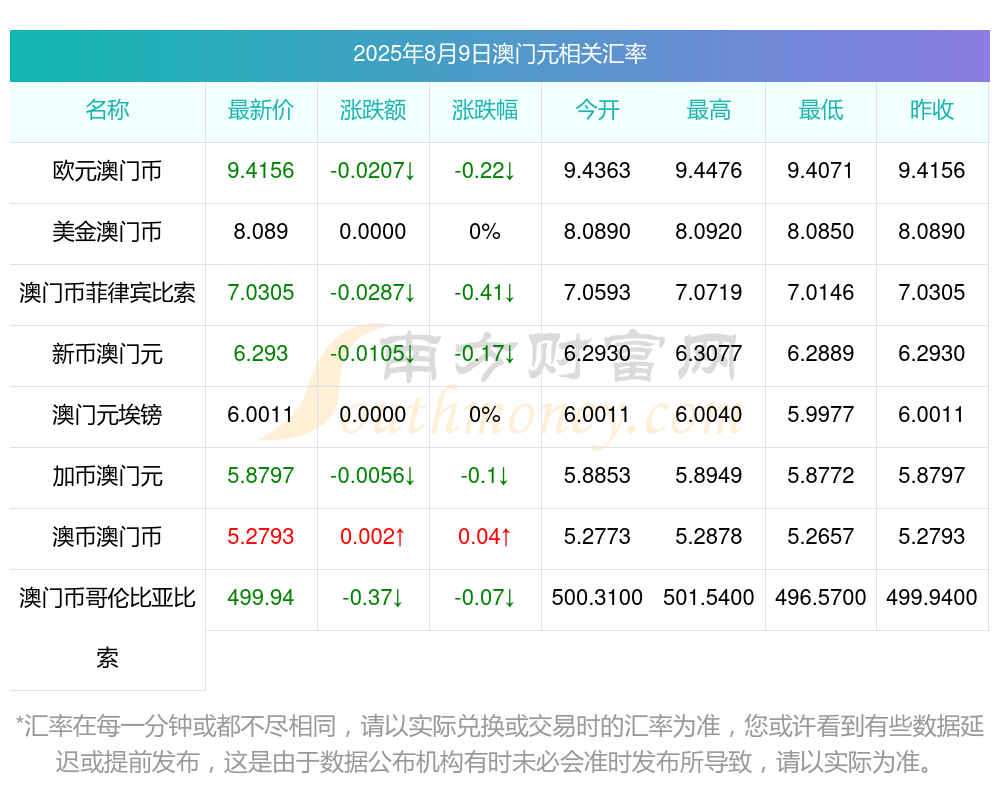Click the 新币澳门元 row name
1000x793 pixels.
[107, 353]
